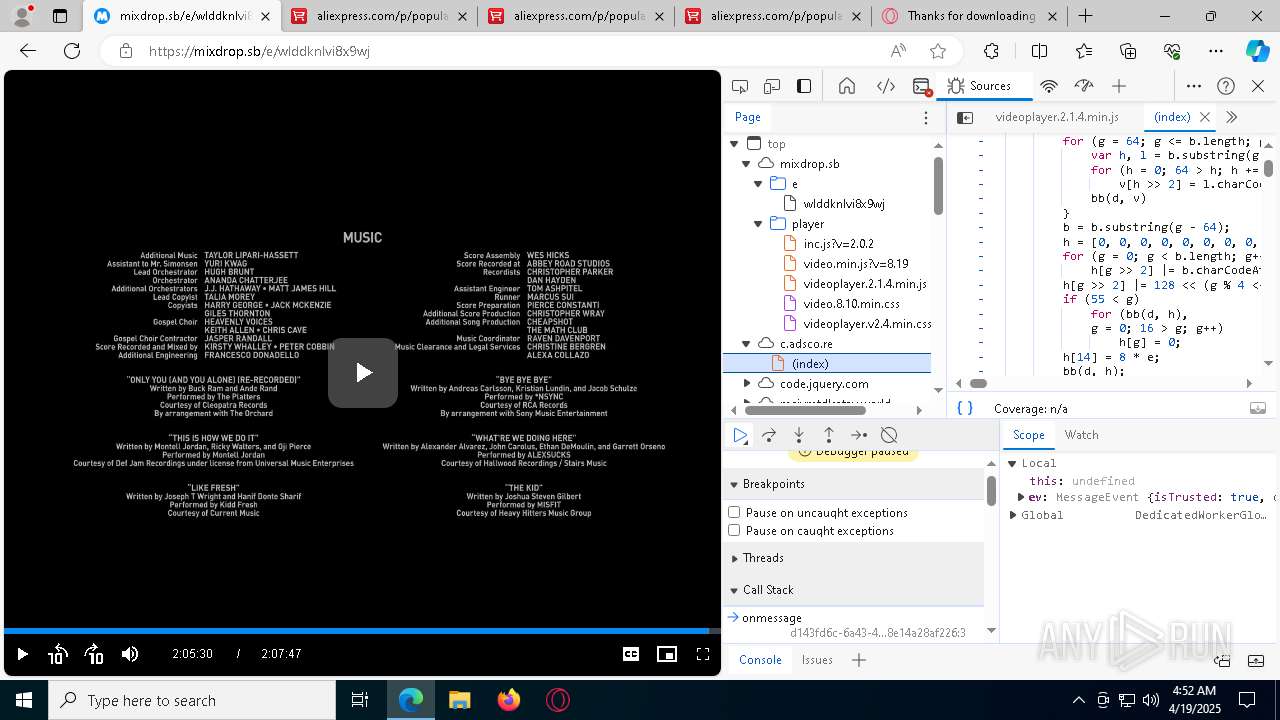Play video from bottom control bar
This screenshot has width=1280, height=720.
click(22, 654)
